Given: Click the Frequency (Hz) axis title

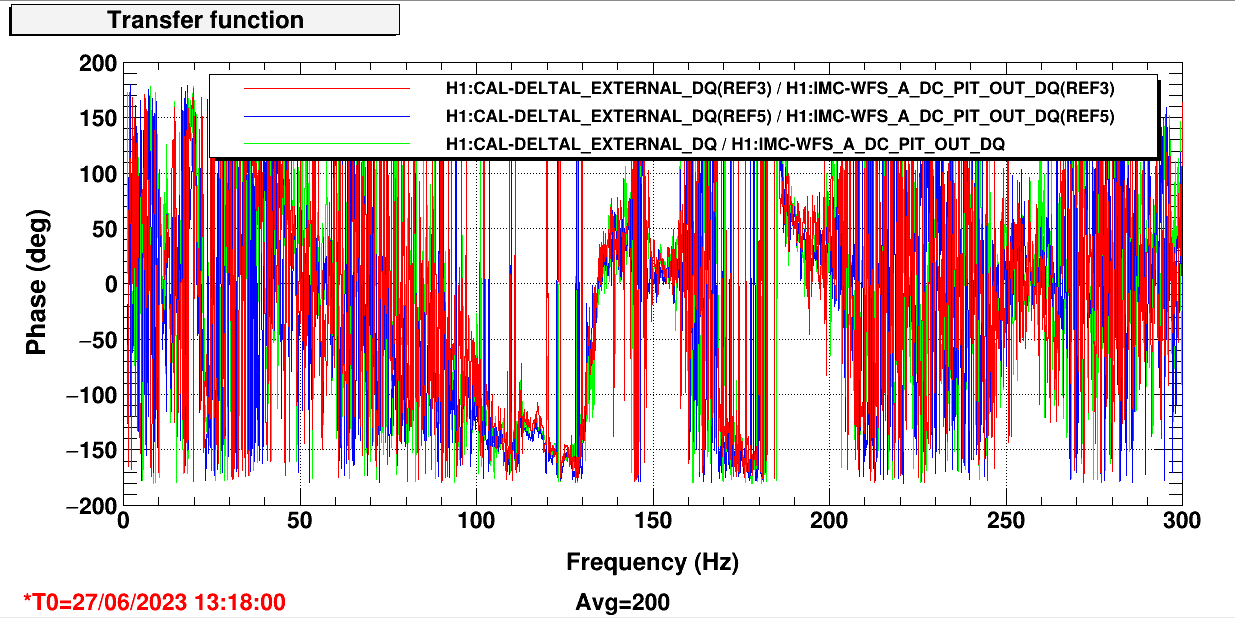Looking at the screenshot, I should pos(652,562).
